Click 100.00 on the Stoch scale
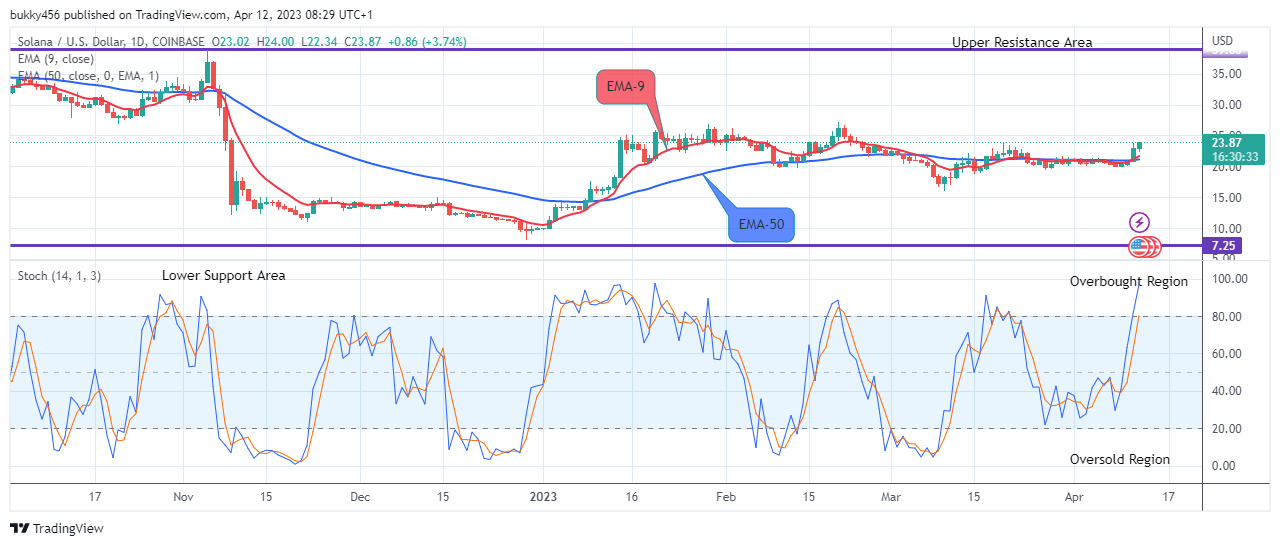Viewport: 1280px width, 546px height. pos(1228,279)
